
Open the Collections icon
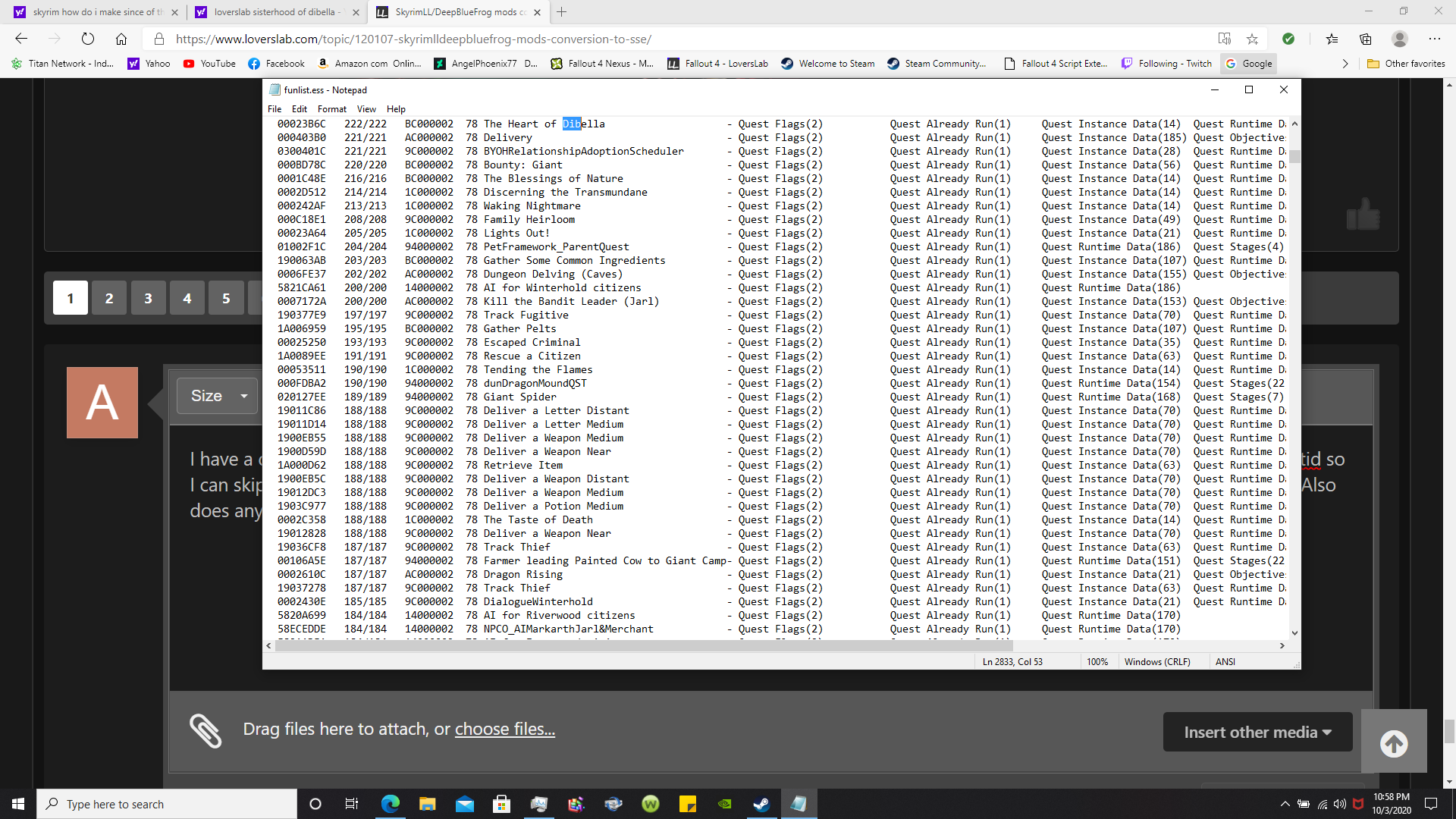(x=1366, y=39)
